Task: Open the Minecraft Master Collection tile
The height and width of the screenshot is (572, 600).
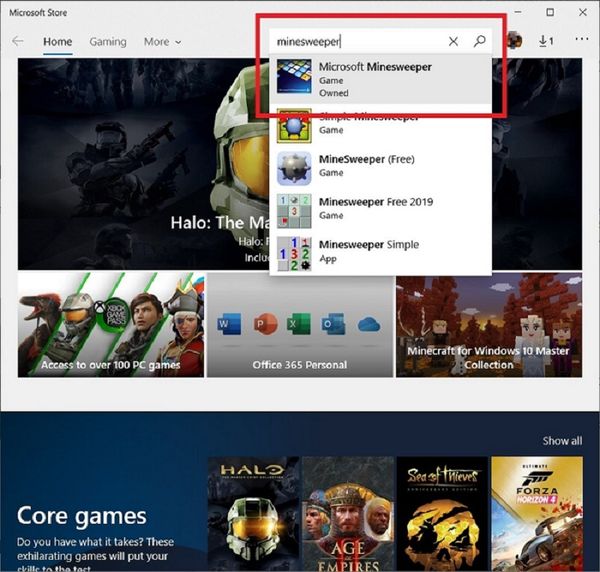Action: [x=489, y=326]
